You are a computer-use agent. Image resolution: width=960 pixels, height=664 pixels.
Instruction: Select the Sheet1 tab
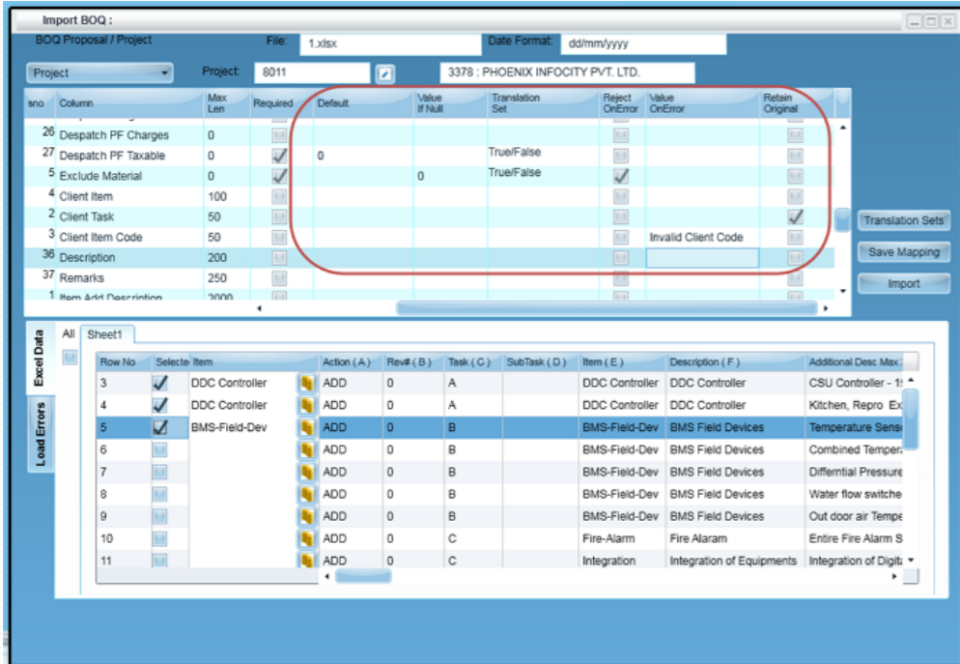105,335
